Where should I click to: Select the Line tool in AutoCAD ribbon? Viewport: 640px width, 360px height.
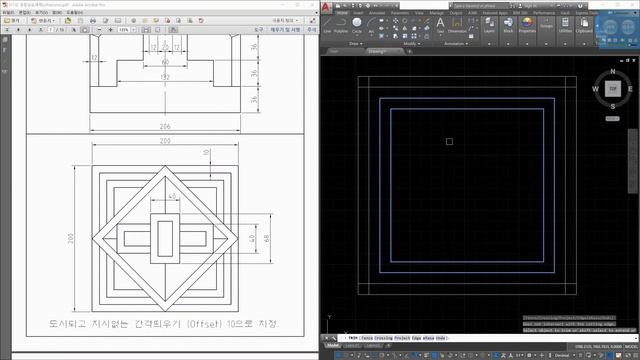[327, 24]
